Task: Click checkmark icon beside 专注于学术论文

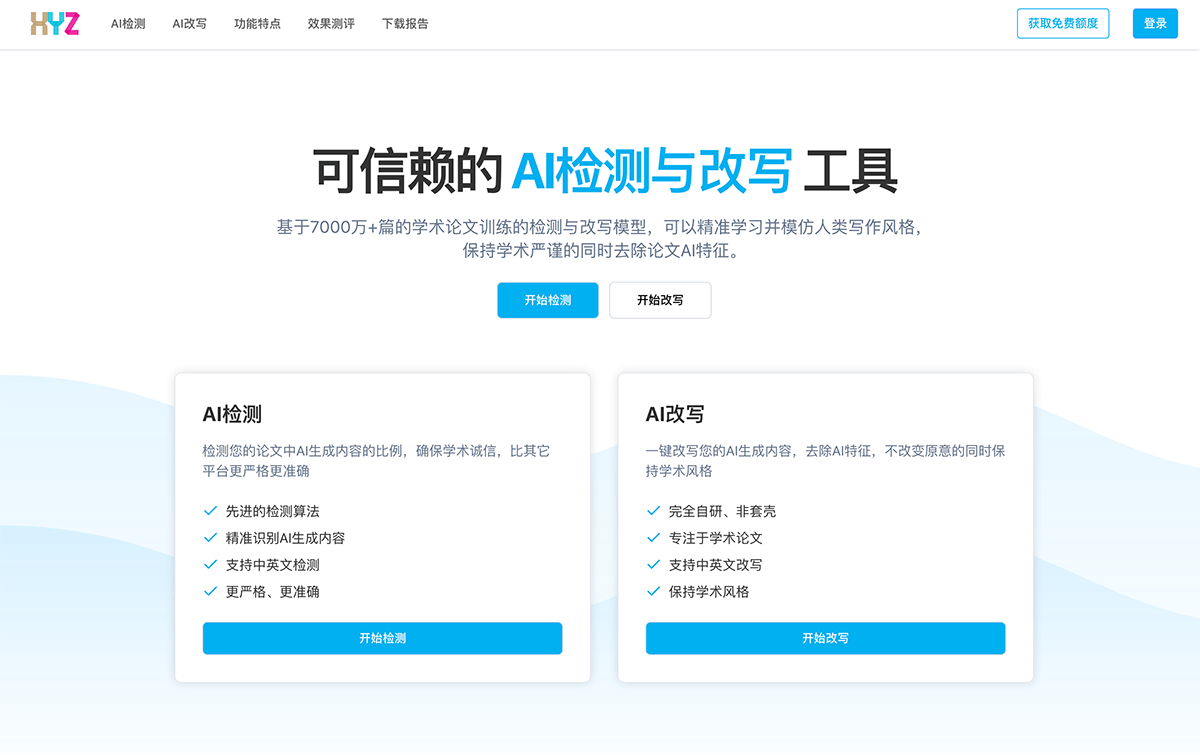Action: point(653,538)
